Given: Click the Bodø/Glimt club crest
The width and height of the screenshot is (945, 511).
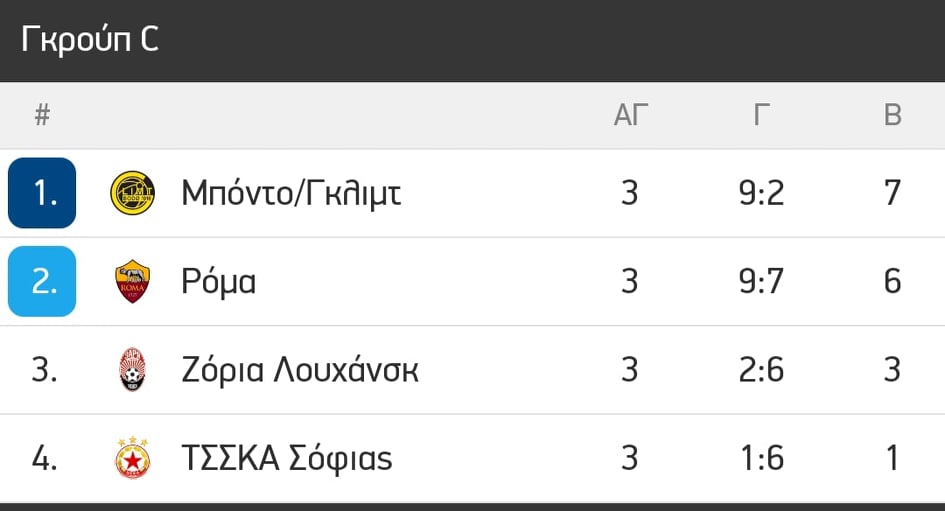Looking at the screenshot, I should [x=133, y=193].
